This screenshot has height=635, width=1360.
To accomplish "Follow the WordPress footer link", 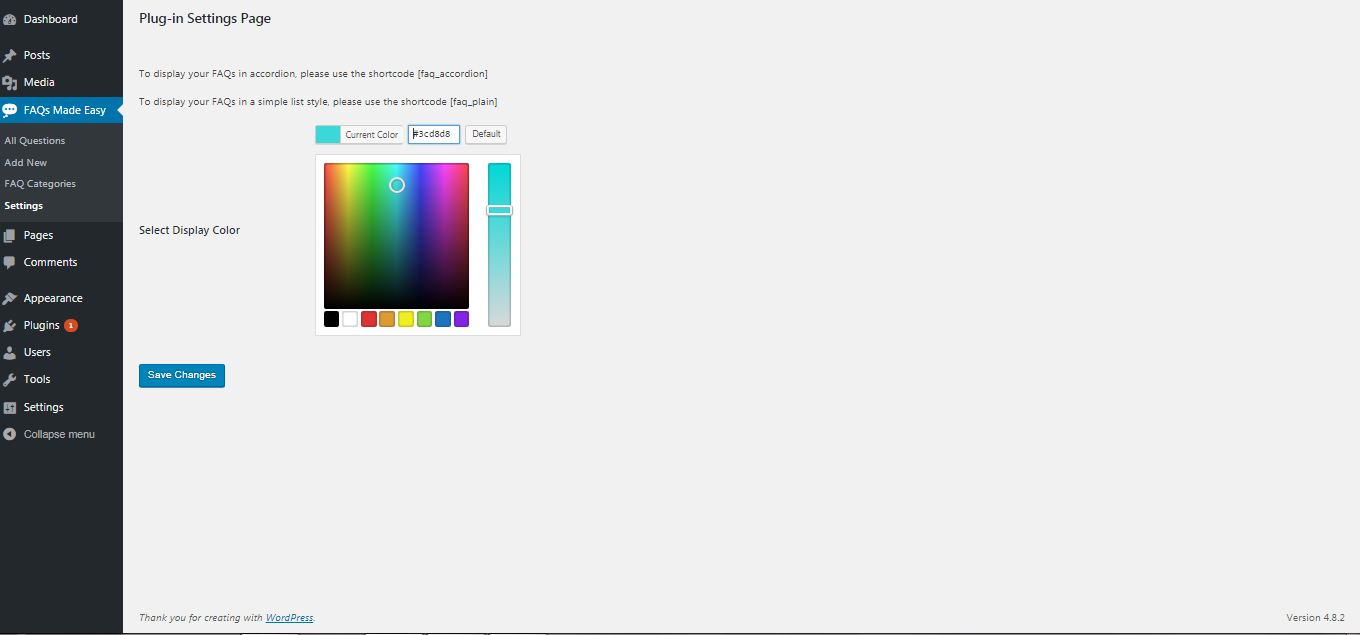I will click(289, 618).
